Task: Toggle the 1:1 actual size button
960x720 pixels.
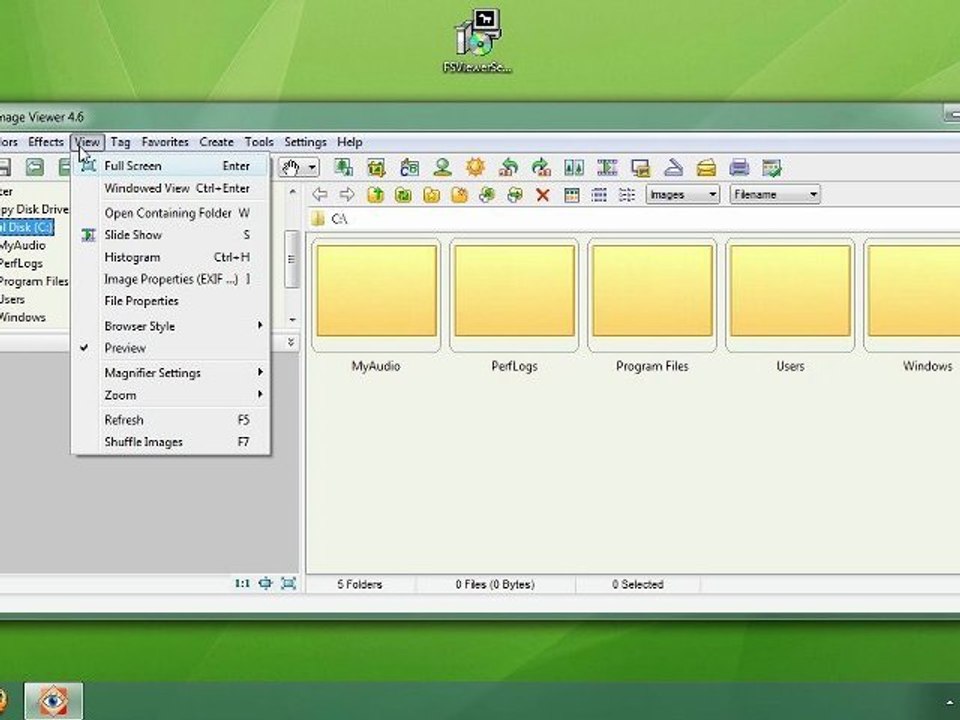Action: [x=242, y=583]
